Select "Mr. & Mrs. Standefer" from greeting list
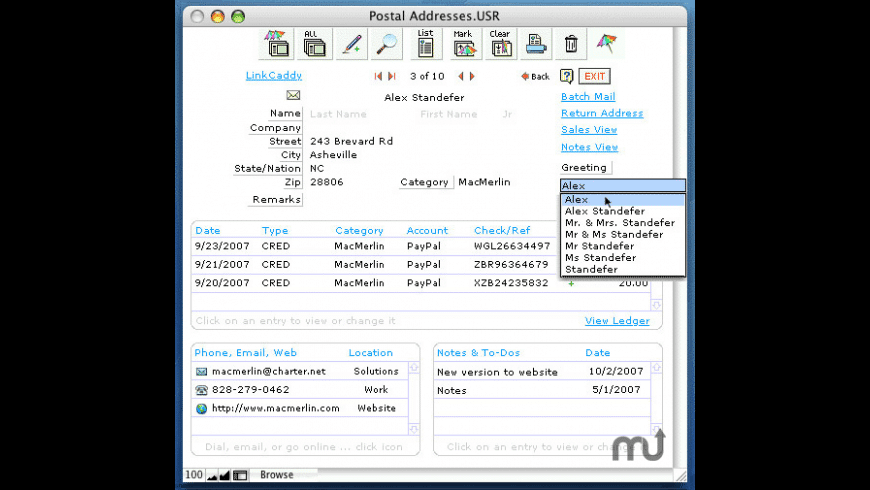870x490 pixels. [619, 223]
